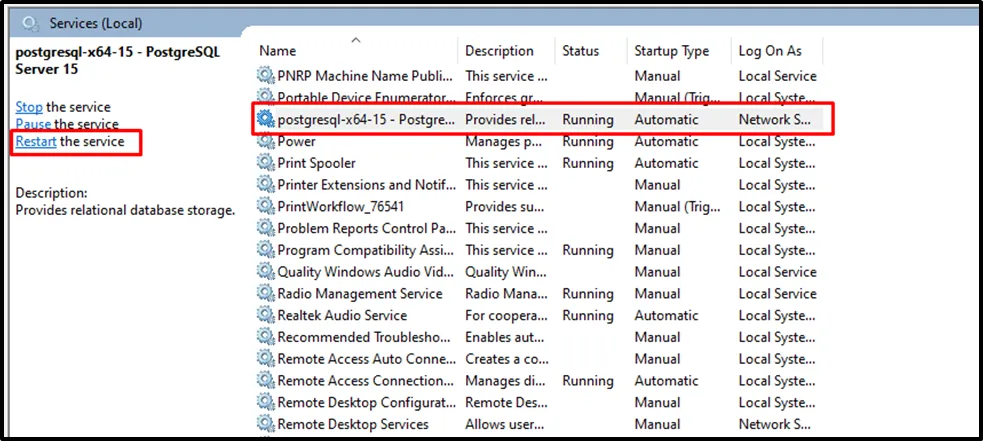The image size is (983, 441).
Task: Click the gear icon beside the Power service
Action: [x=265, y=141]
